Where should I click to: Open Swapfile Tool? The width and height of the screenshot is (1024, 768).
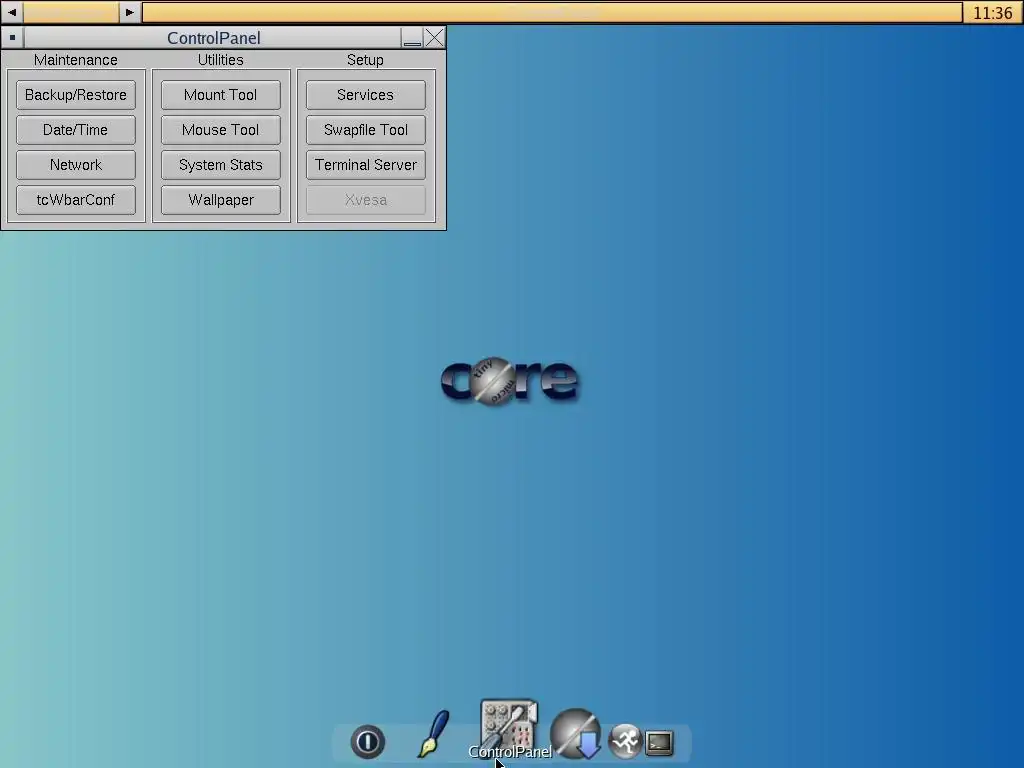[366, 130]
